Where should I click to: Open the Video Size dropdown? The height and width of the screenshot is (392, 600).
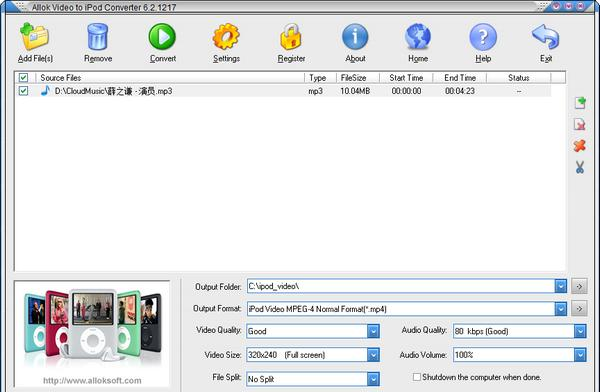point(373,355)
